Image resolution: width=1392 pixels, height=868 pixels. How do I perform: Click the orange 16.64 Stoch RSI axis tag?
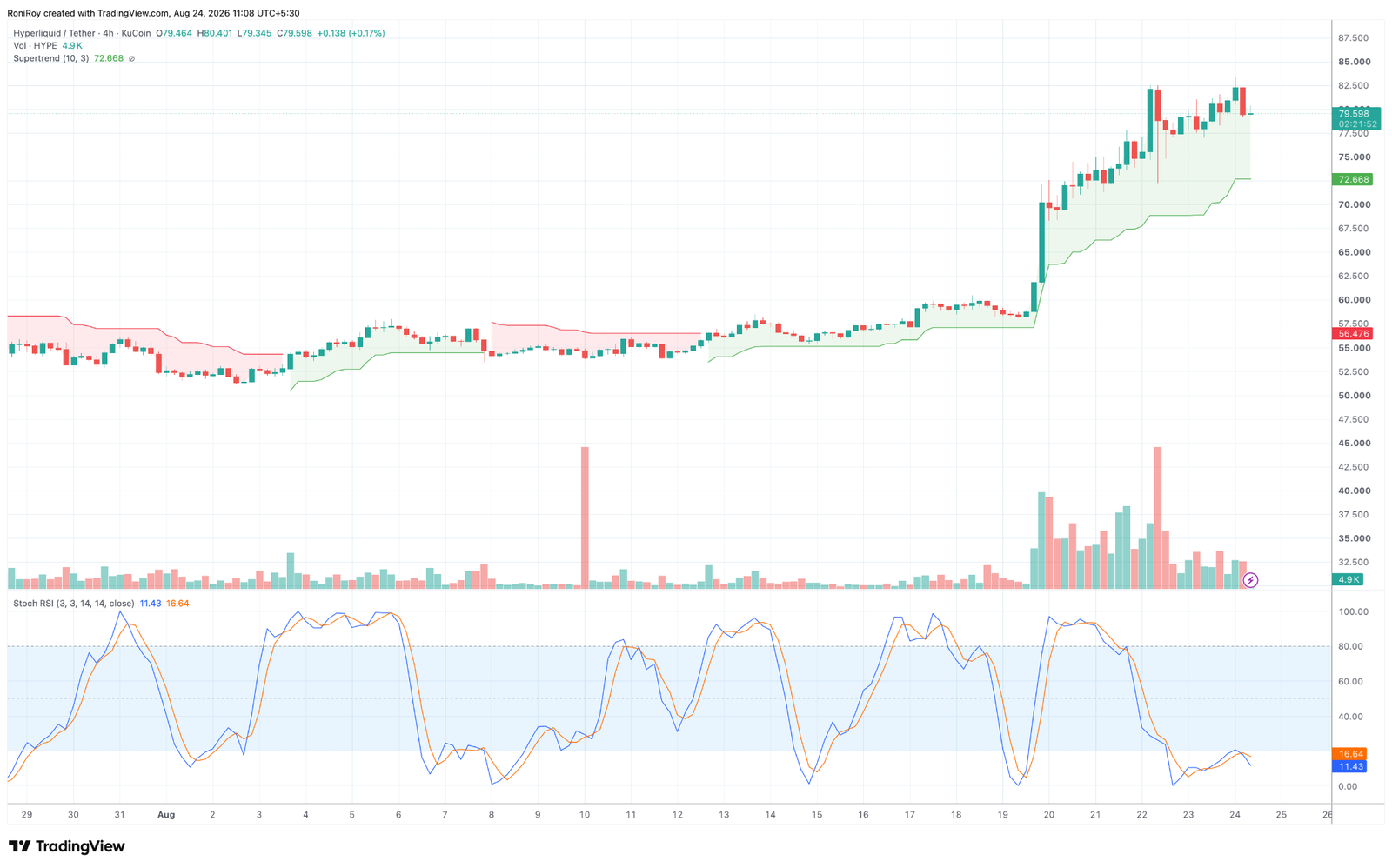[x=1349, y=754]
